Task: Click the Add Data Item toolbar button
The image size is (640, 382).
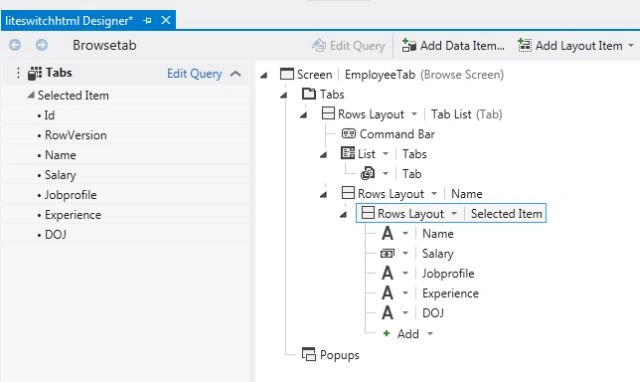Action: (453, 45)
